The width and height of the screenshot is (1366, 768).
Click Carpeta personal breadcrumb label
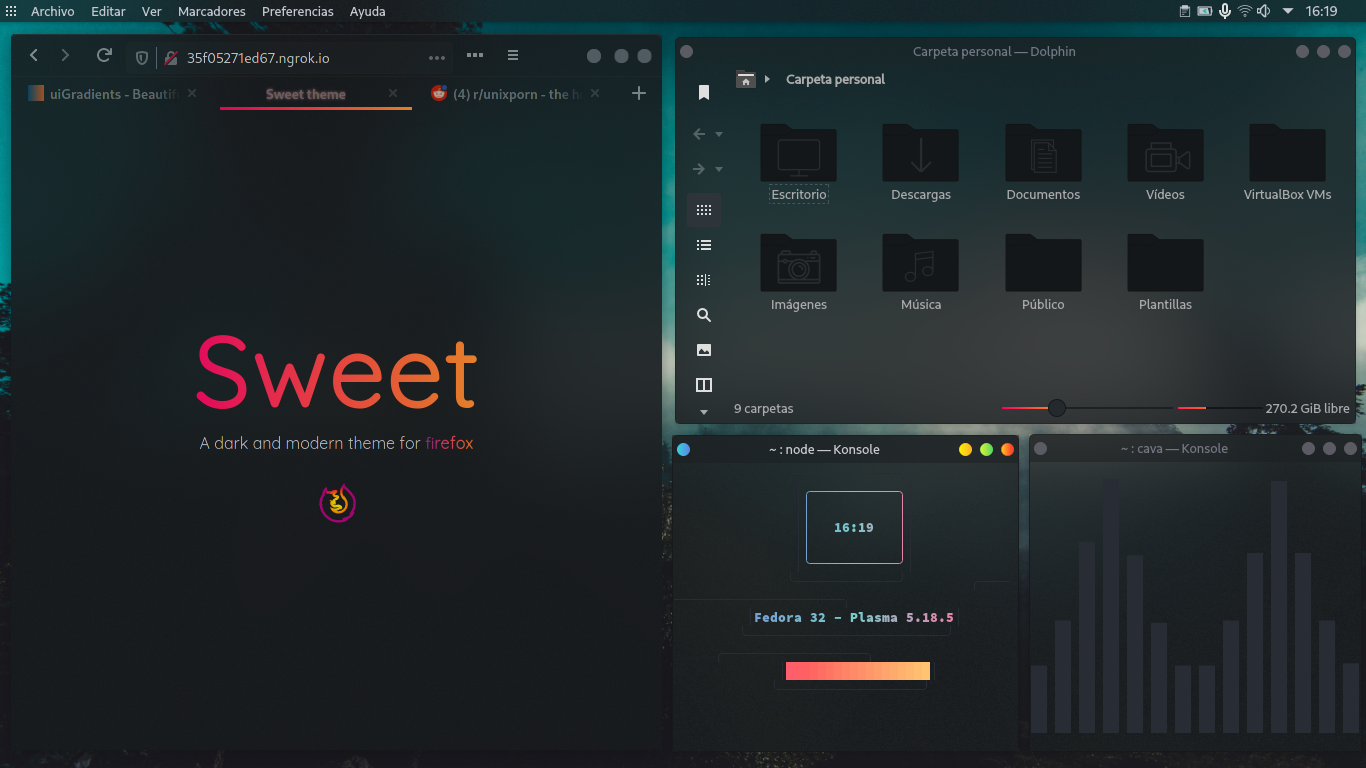[x=835, y=79]
